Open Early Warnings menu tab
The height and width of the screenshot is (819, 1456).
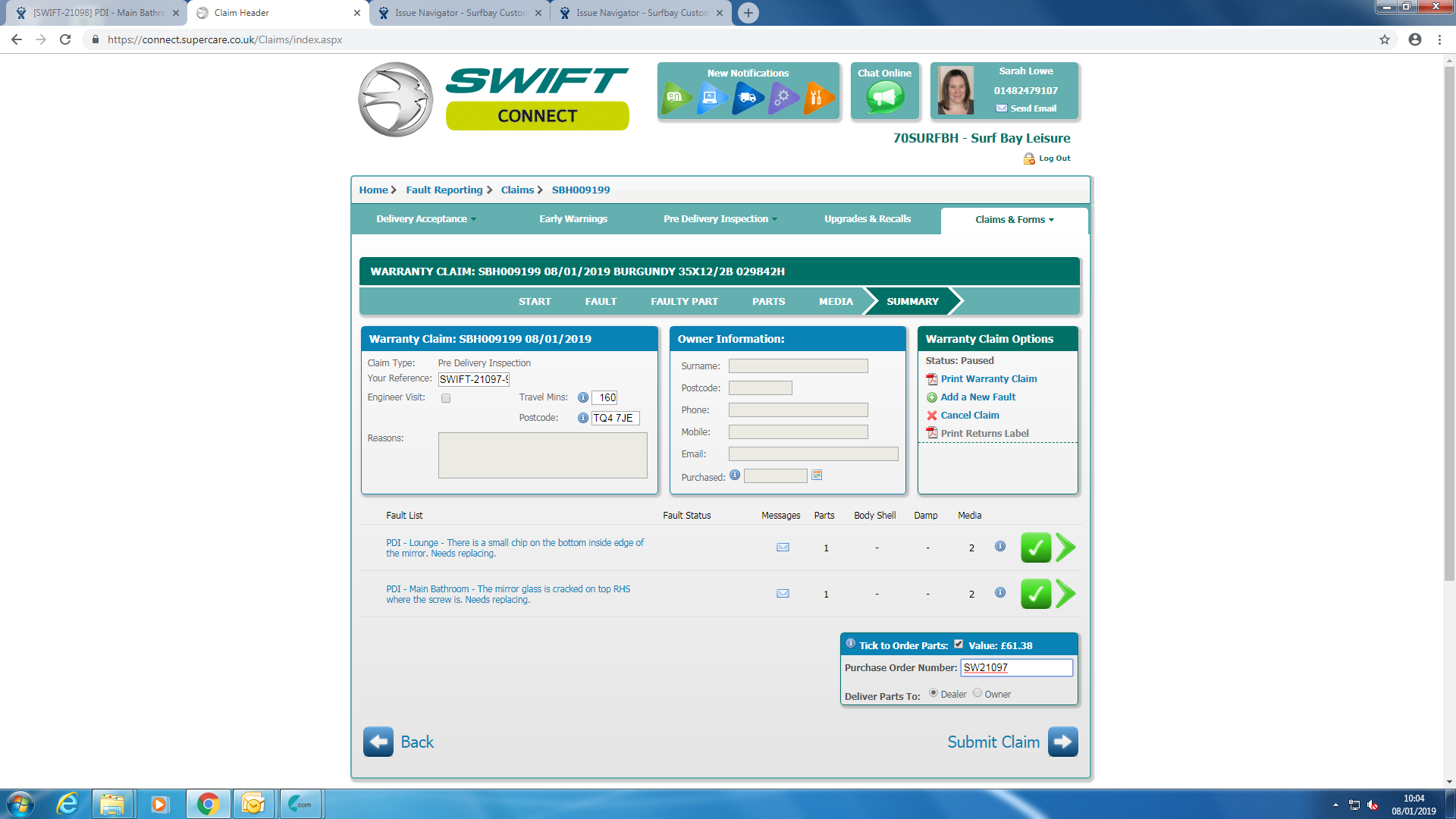[x=573, y=219]
